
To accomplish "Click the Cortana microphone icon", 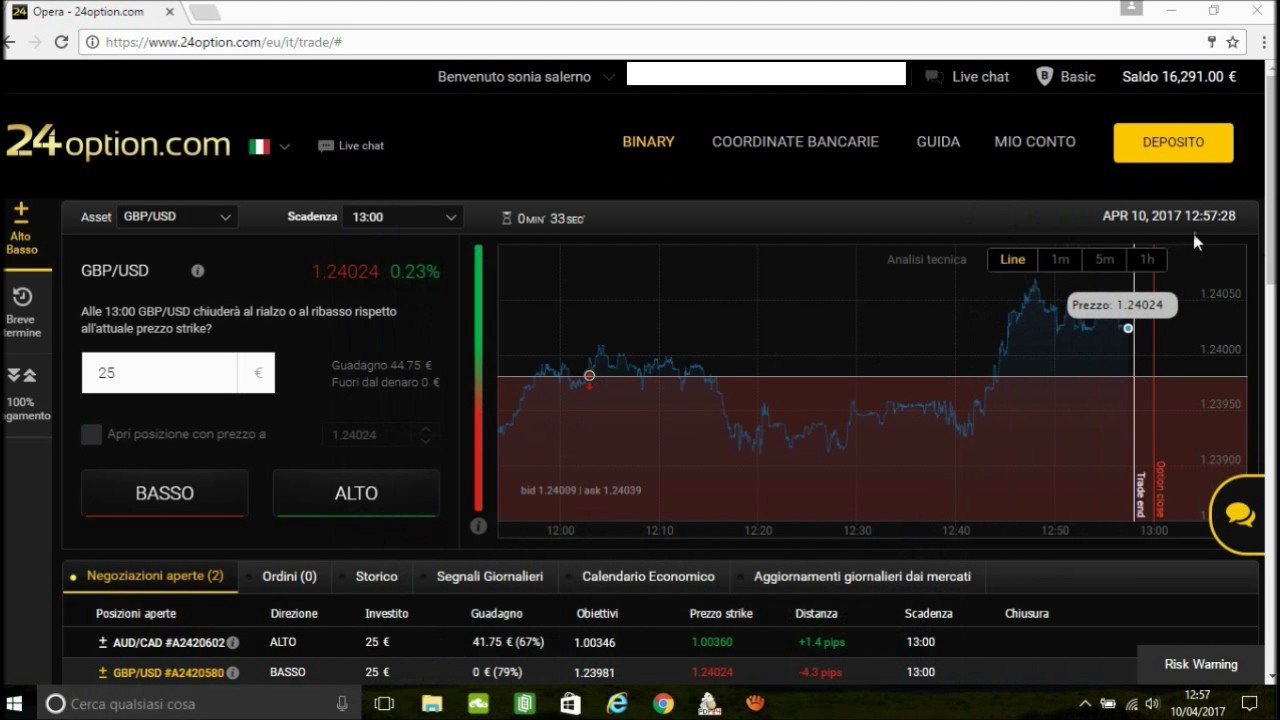I will (342, 704).
